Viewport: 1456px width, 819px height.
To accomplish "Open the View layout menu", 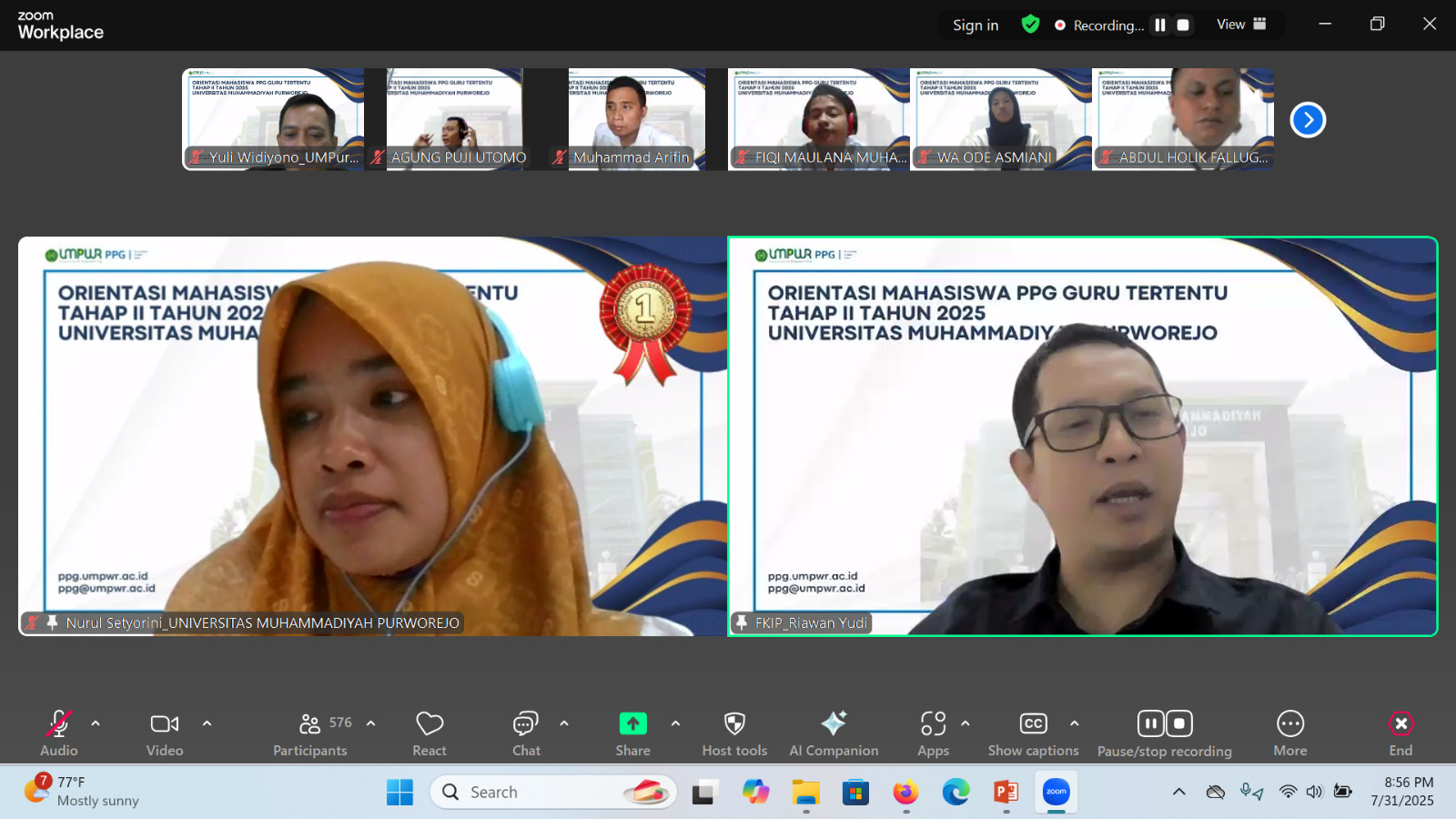I will [x=1241, y=25].
